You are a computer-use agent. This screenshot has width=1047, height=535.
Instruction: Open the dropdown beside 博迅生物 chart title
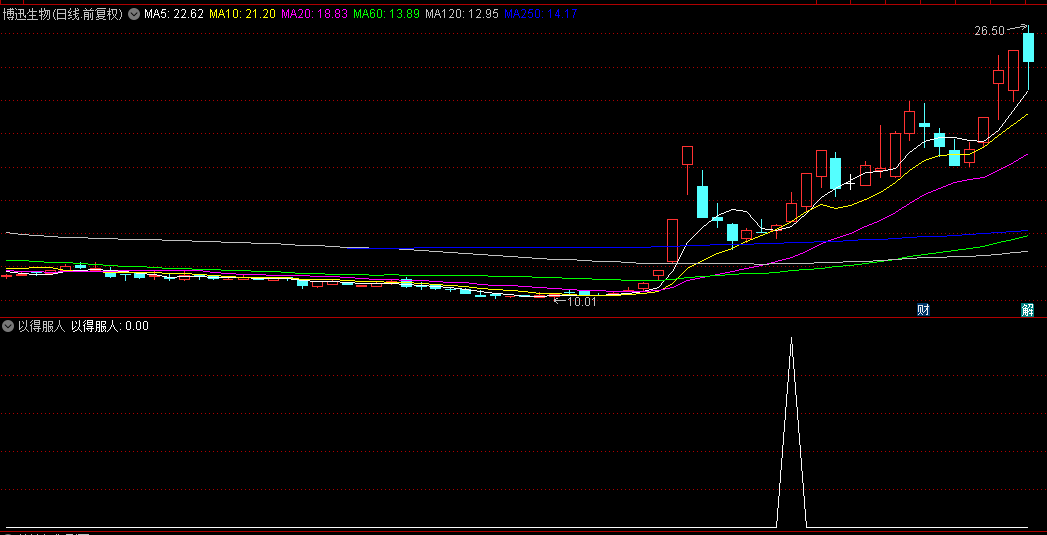(x=134, y=13)
